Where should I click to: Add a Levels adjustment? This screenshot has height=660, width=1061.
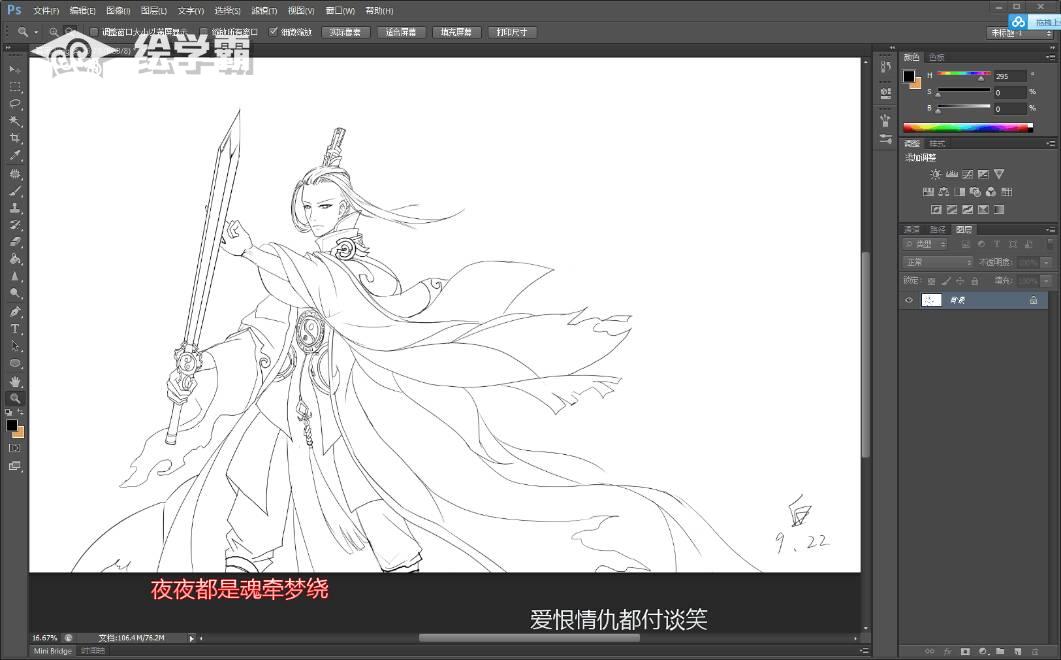pyautogui.click(x=952, y=174)
